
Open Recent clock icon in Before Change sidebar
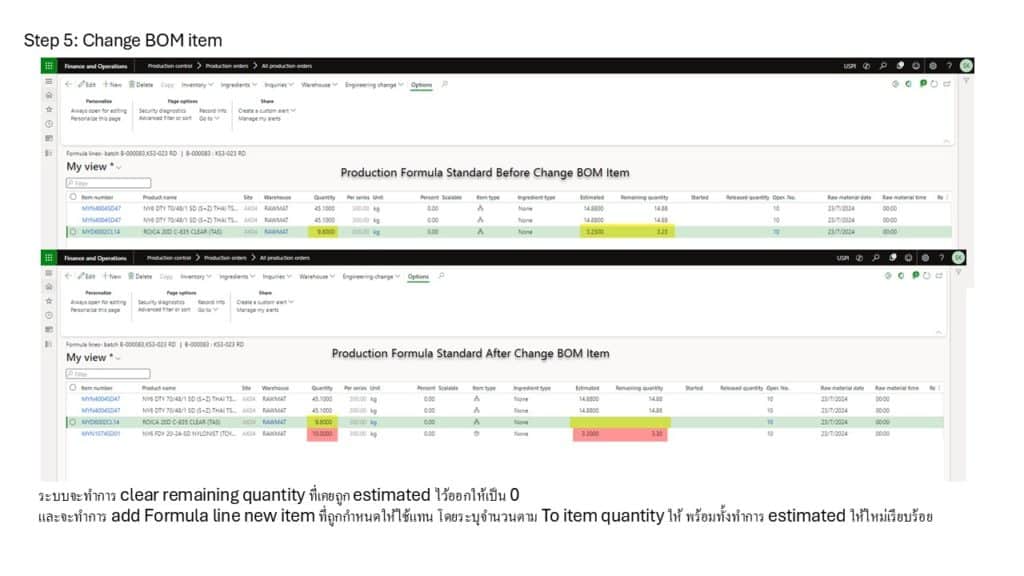[x=49, y=124]
